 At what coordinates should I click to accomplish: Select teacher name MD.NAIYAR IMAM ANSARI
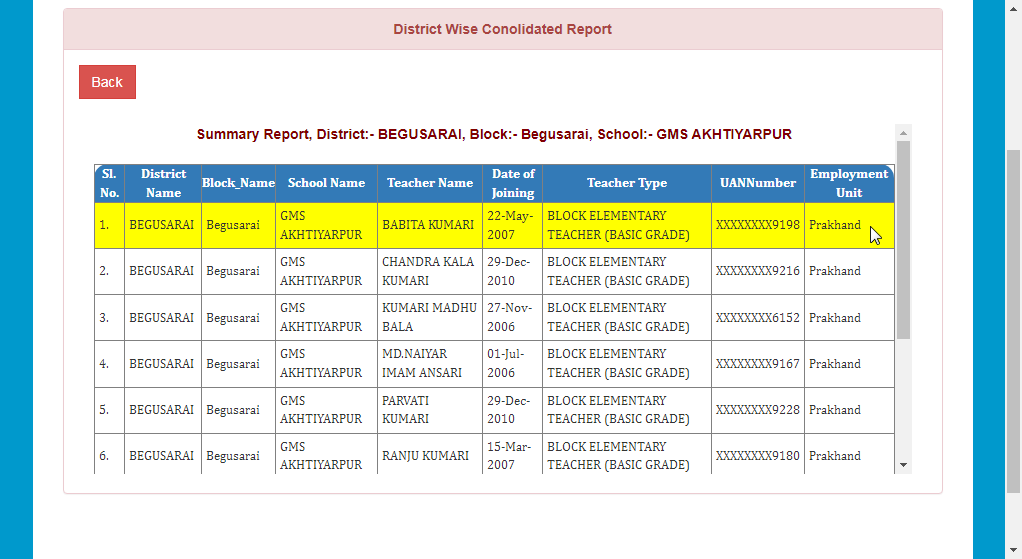[422, 364]
